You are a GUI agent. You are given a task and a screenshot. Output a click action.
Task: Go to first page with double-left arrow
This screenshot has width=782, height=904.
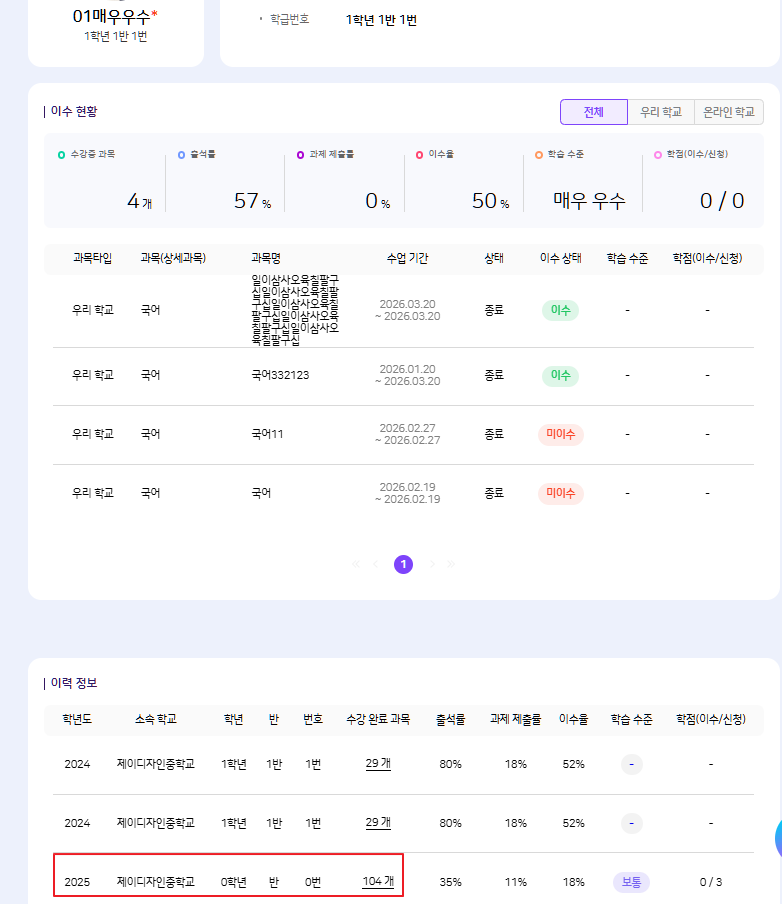[355, 565]
